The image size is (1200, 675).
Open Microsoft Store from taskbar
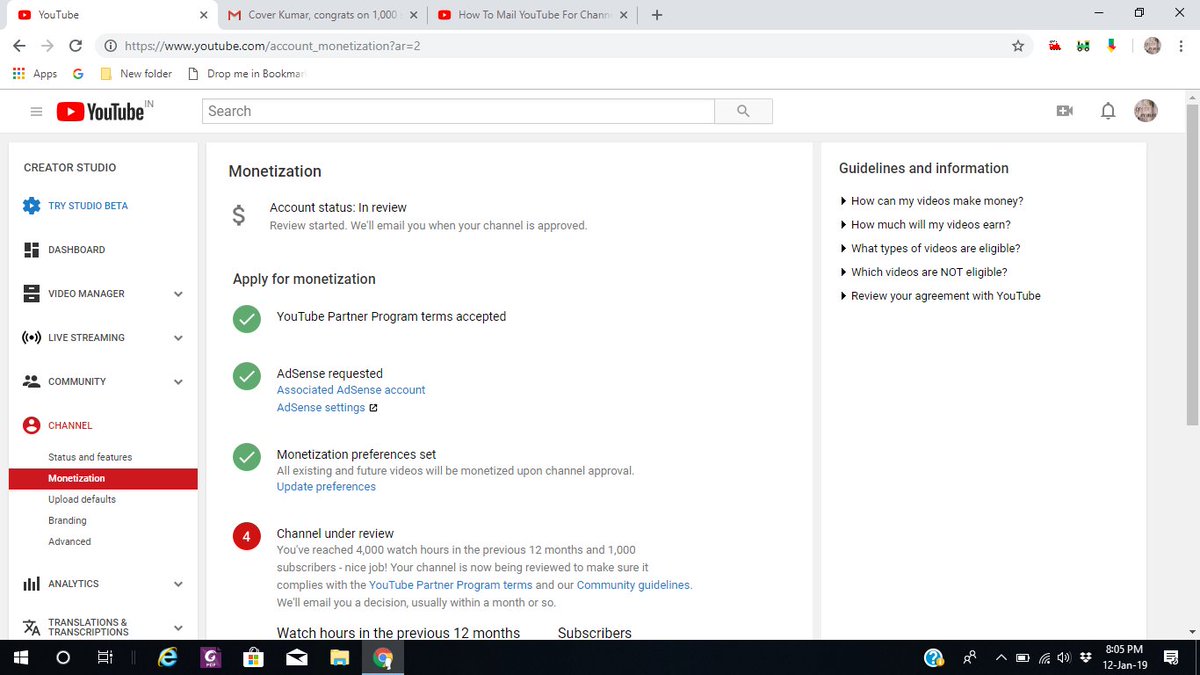(254, 658)
